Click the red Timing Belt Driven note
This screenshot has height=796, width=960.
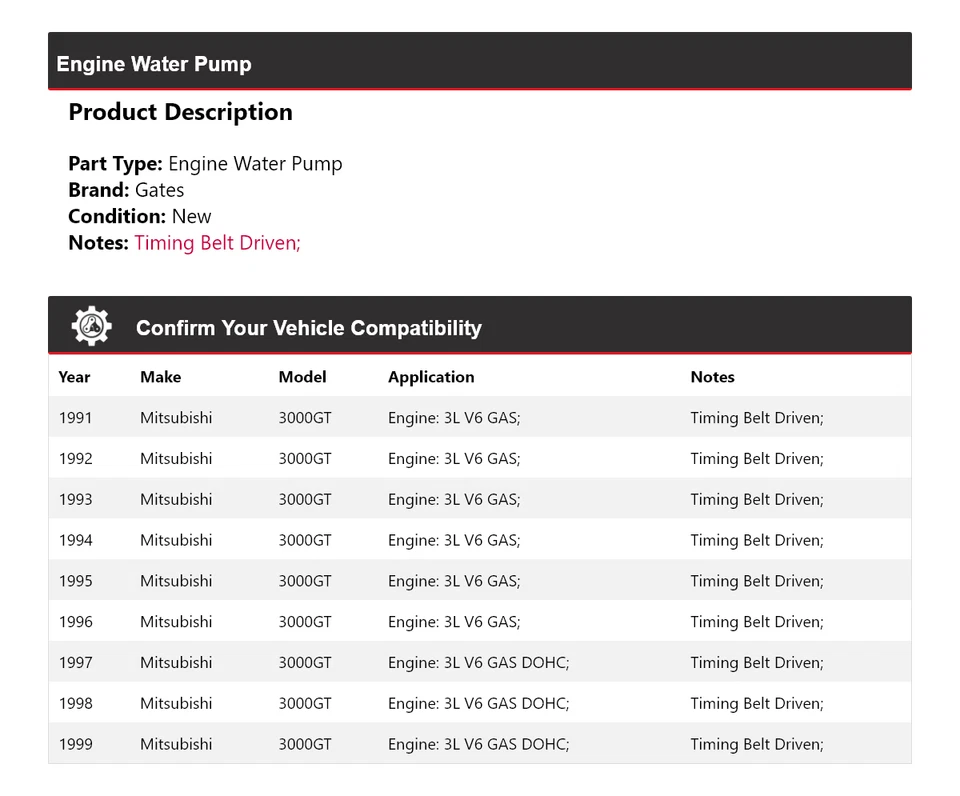(x=217, y=242)
